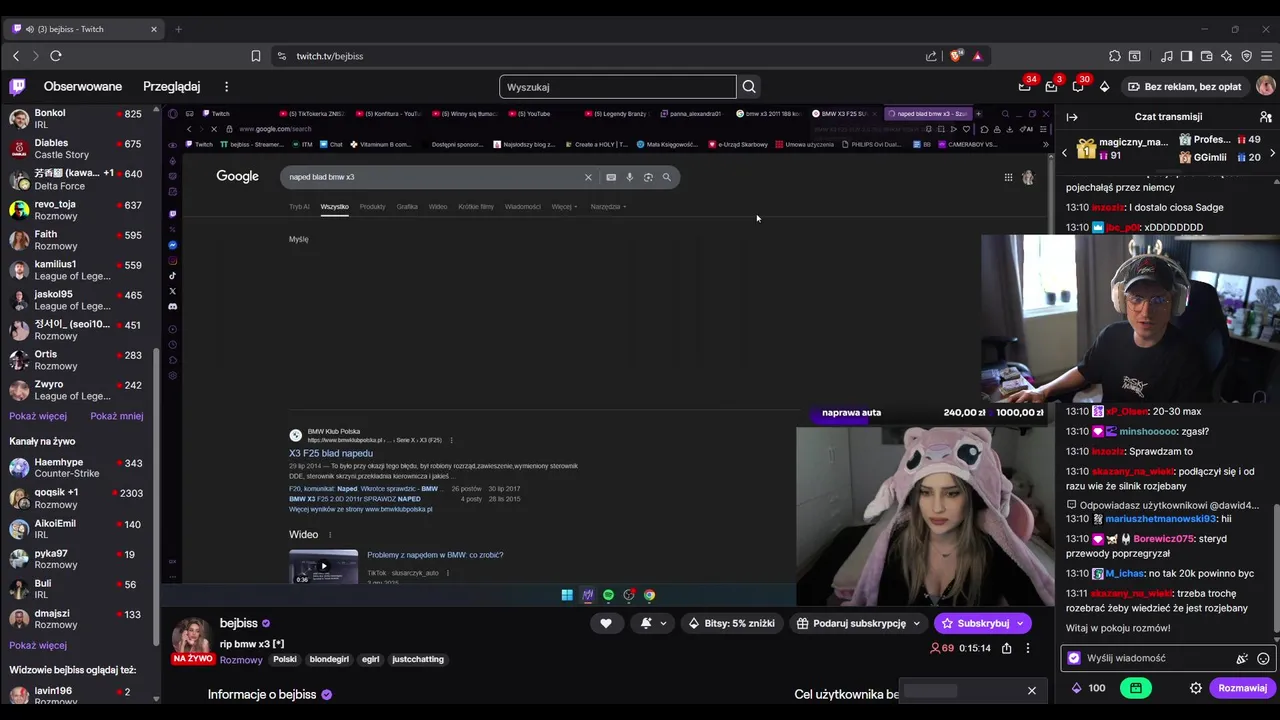This screenshot has height=720, width=1280.
Task: Open the music note playlist icon
Action: point(1166,56)
